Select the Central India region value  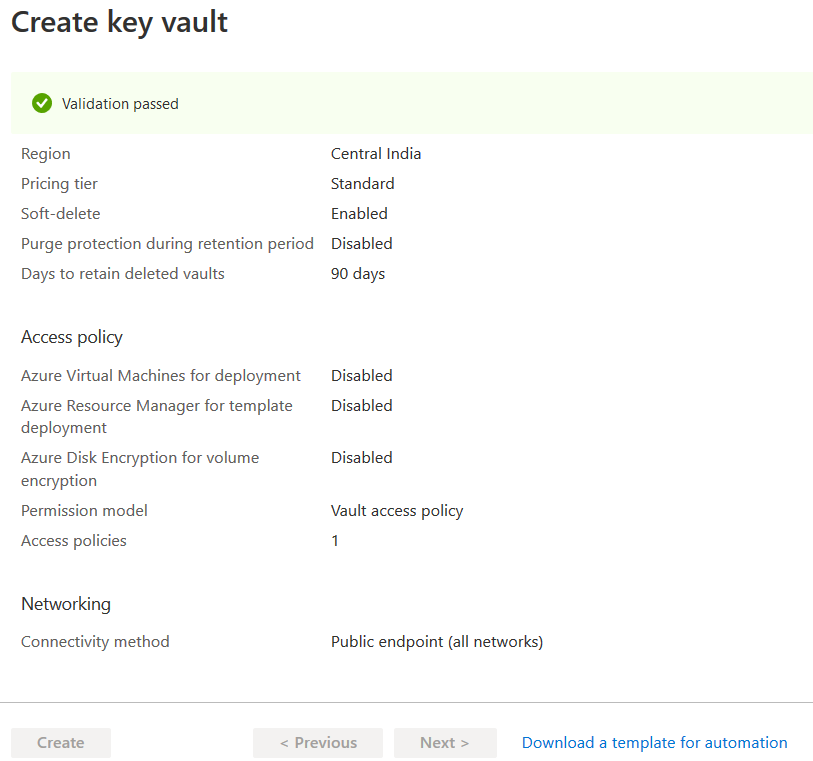click(376, 154)
